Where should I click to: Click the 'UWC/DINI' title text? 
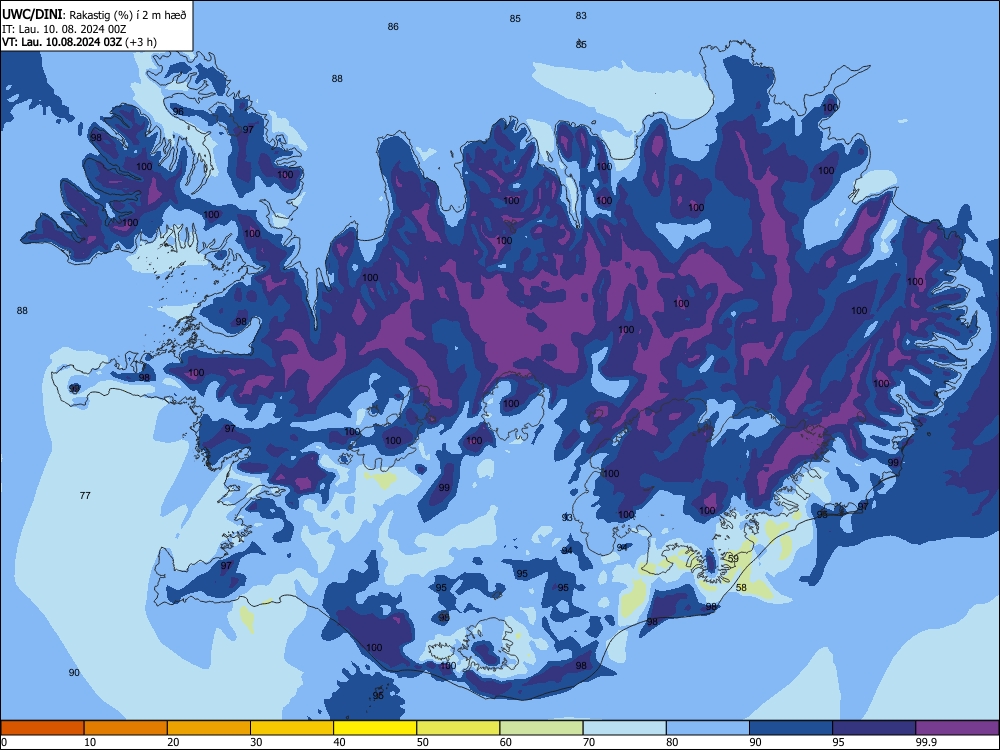point(32,15)
